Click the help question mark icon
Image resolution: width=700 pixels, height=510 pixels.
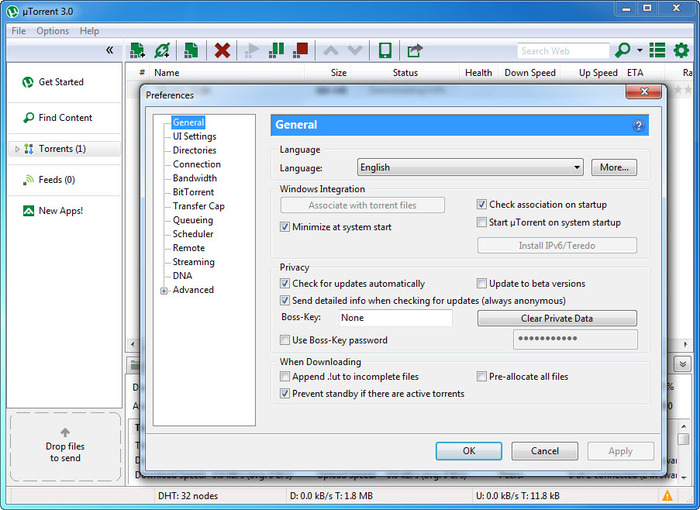click(x=638, y=126)
